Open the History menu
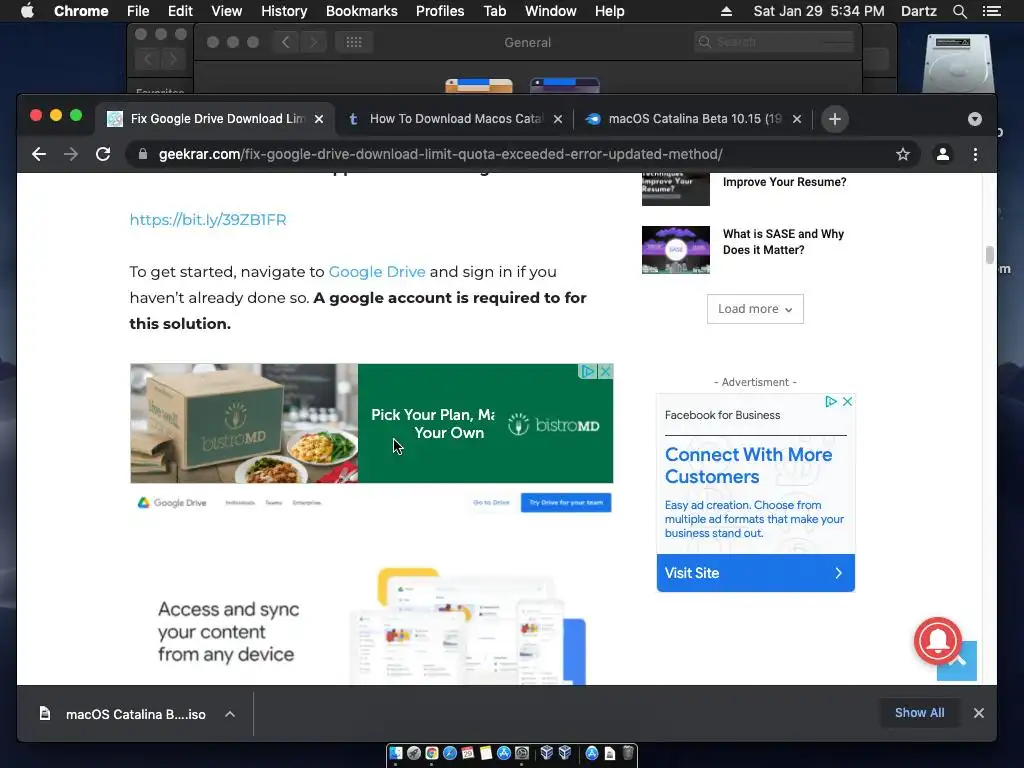1024x768 pixels. coord(283,11)
